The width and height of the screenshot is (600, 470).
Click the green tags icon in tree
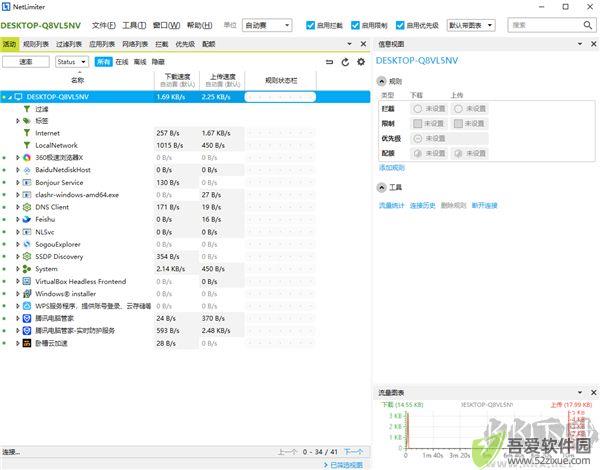27,121
